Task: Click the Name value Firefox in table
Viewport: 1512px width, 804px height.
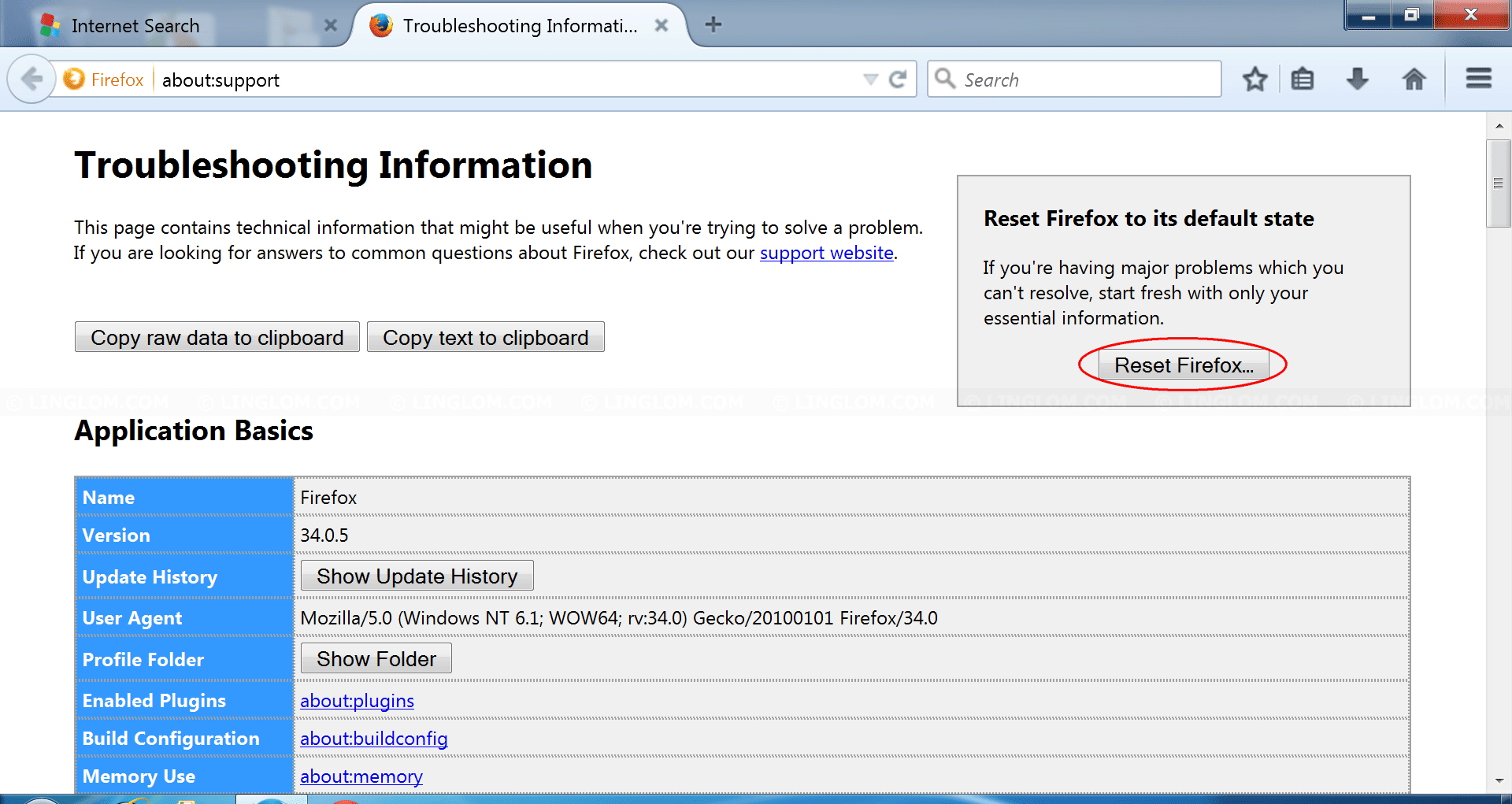Action: pyautogui.click(x=328, y=498)
